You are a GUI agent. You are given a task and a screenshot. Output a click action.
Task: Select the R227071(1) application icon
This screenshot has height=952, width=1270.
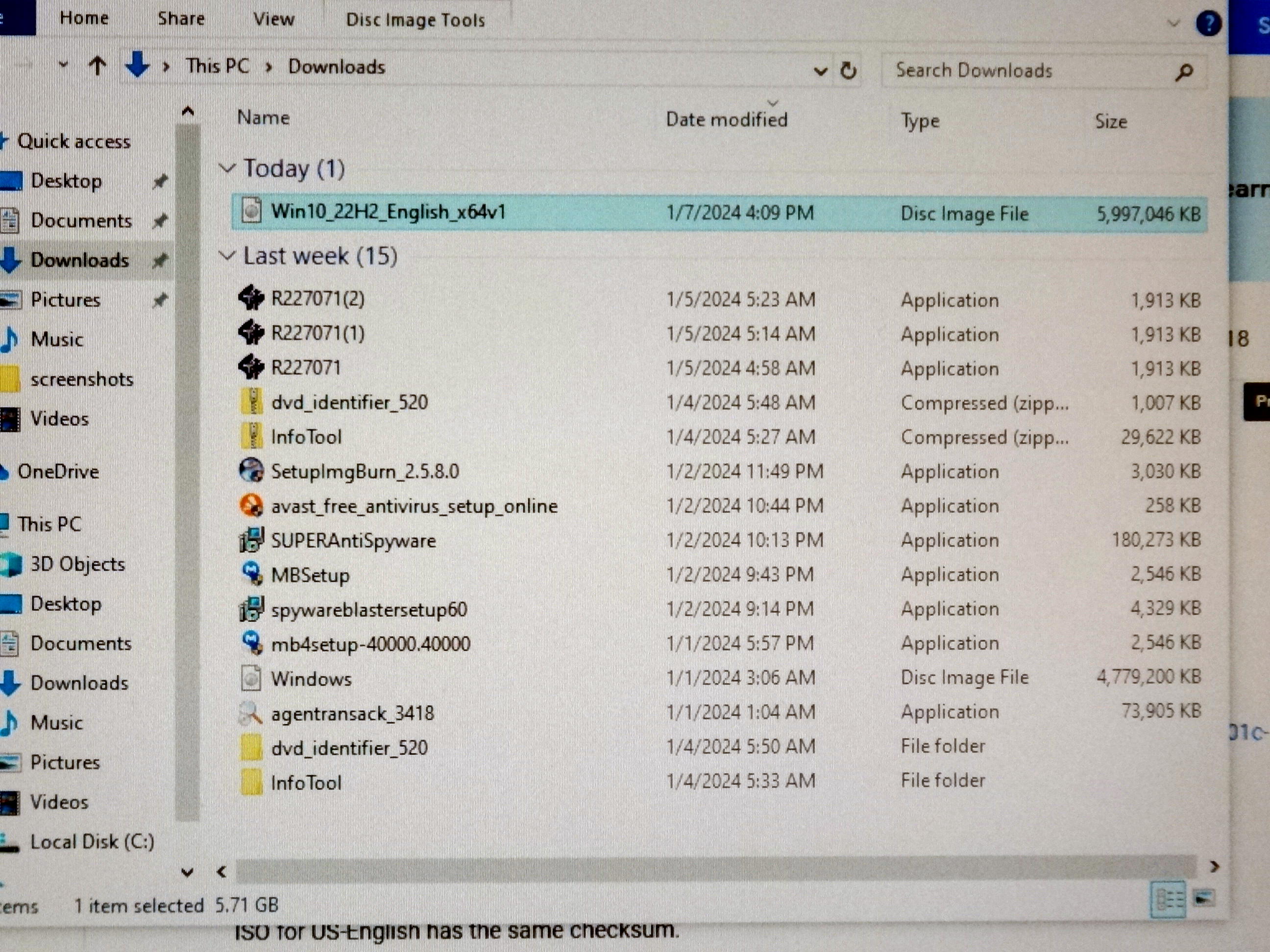tap(251, 332)
